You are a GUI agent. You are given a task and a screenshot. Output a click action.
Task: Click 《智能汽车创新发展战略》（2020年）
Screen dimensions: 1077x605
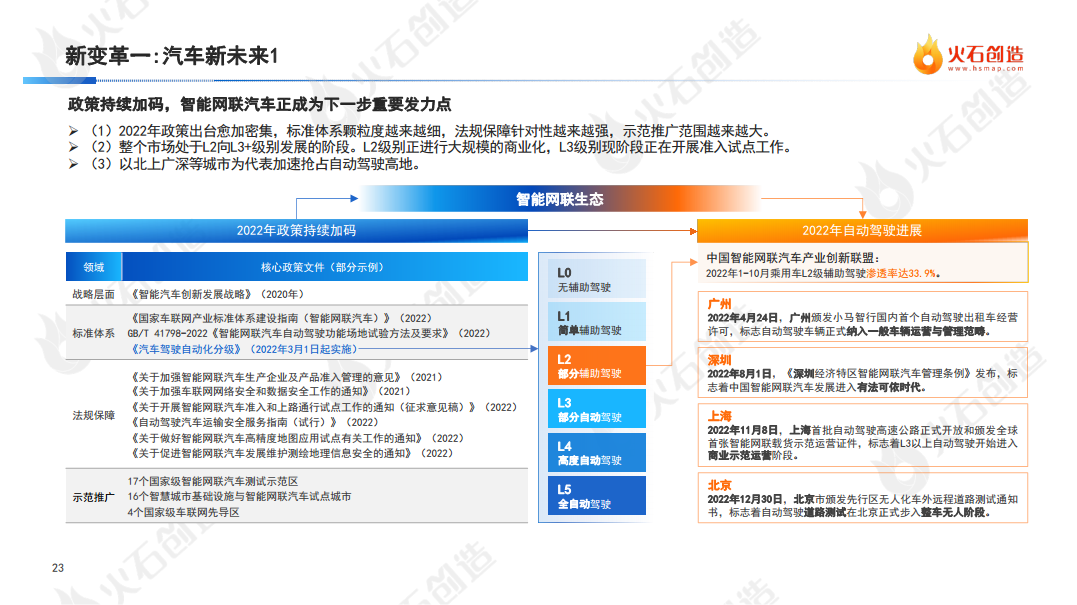coord(216,295)
